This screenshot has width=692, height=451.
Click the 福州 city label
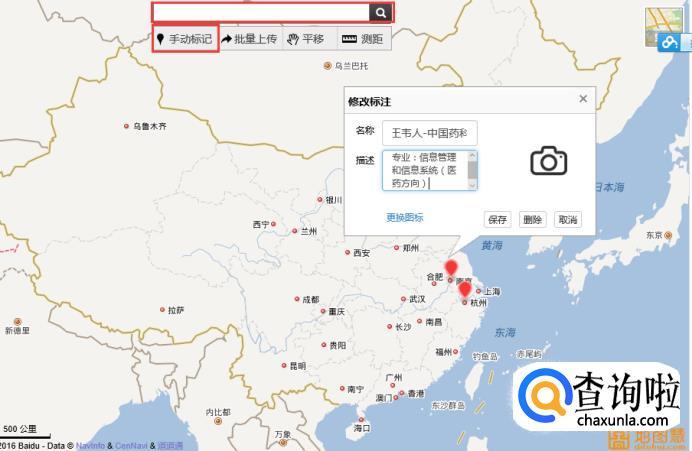444,352
